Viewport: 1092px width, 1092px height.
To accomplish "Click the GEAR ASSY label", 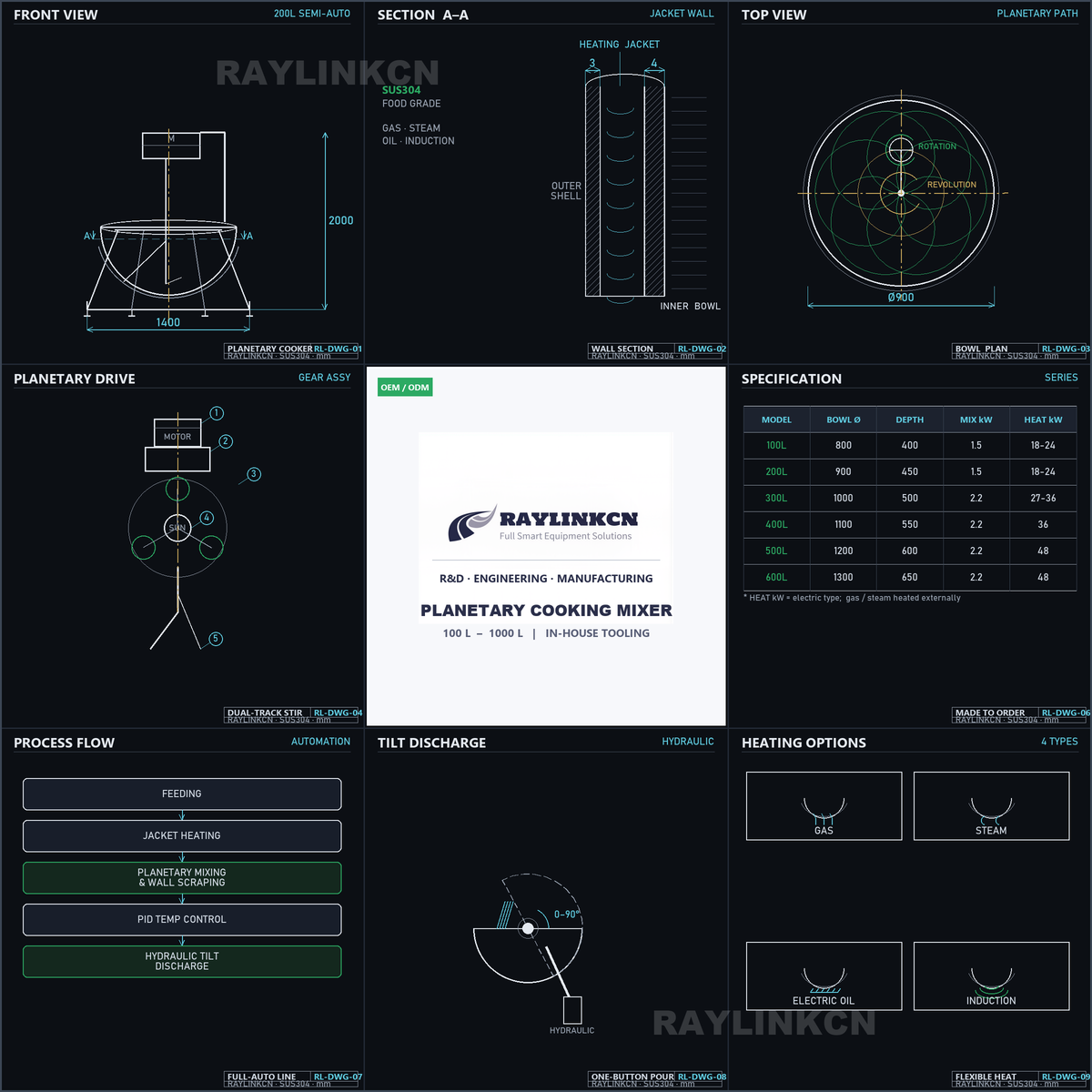I will pos(325,378).
